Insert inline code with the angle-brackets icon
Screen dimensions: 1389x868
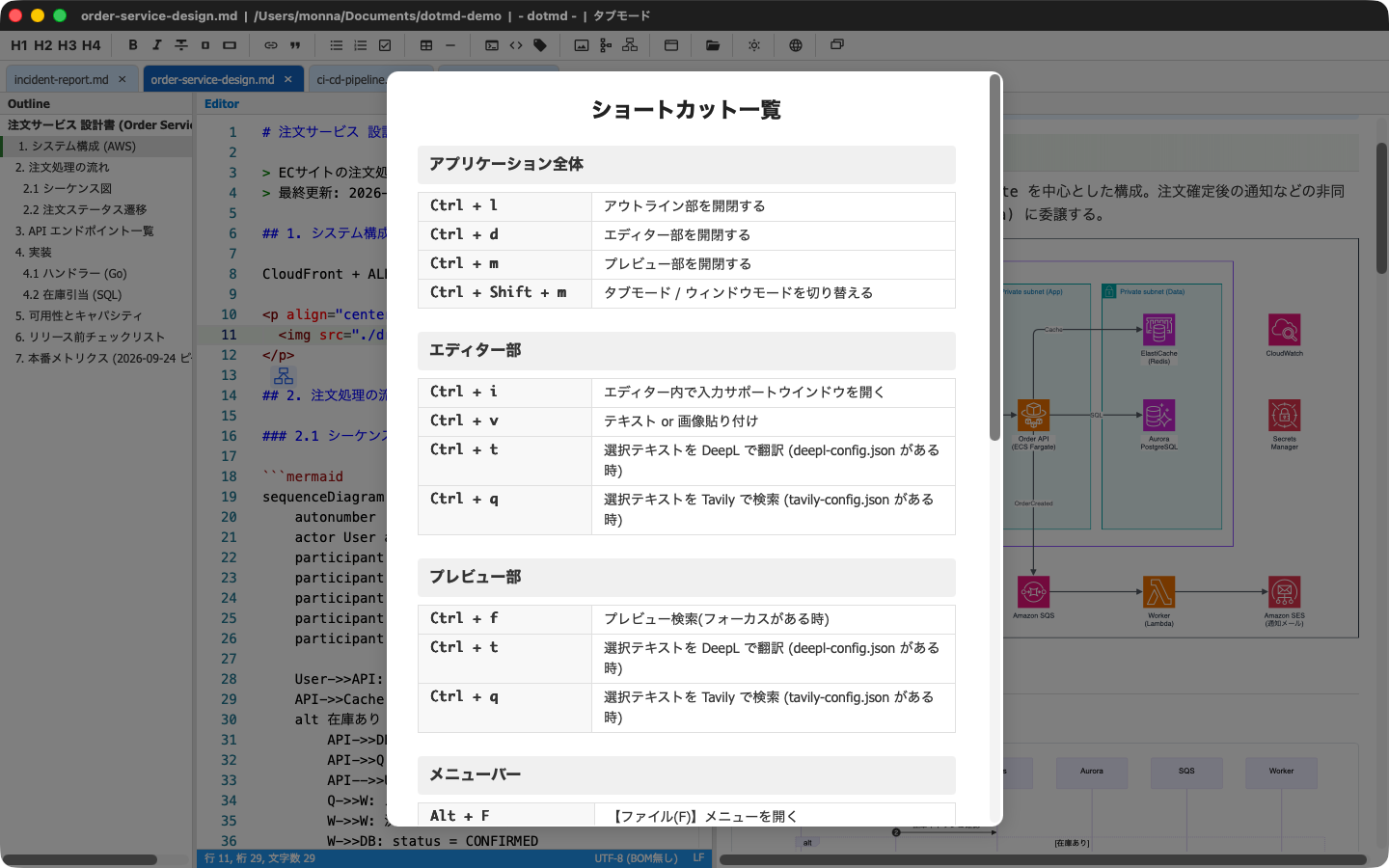(516, 45)
